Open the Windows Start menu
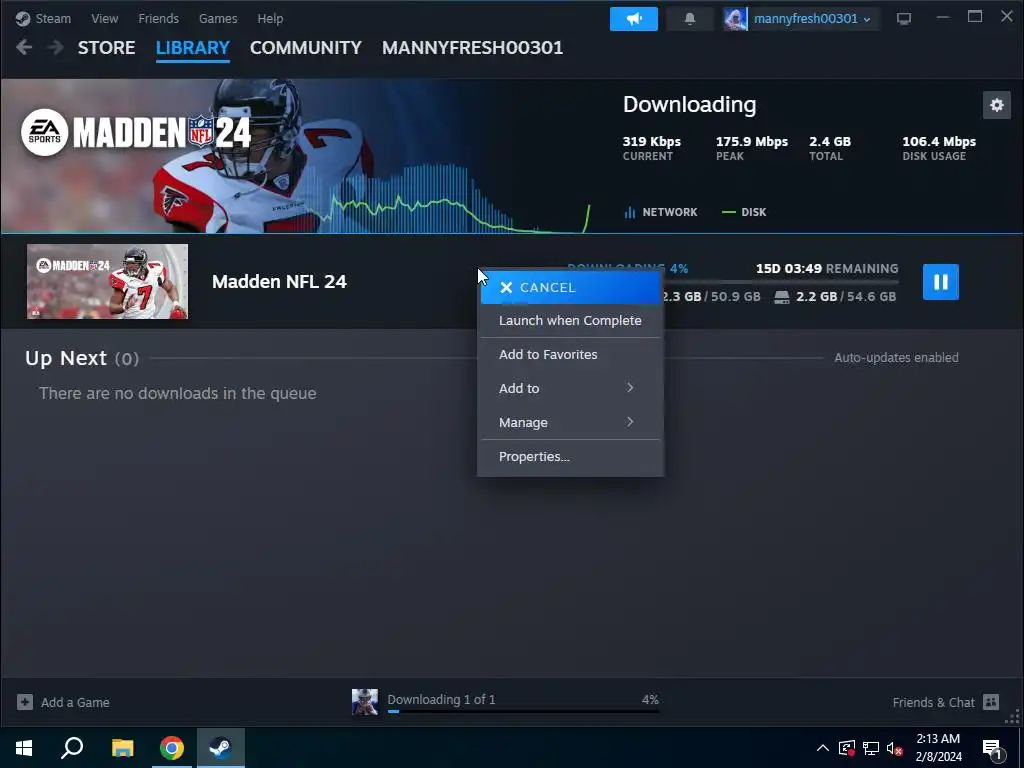Viewport: 1024px width, 768px height. point(24,748)
